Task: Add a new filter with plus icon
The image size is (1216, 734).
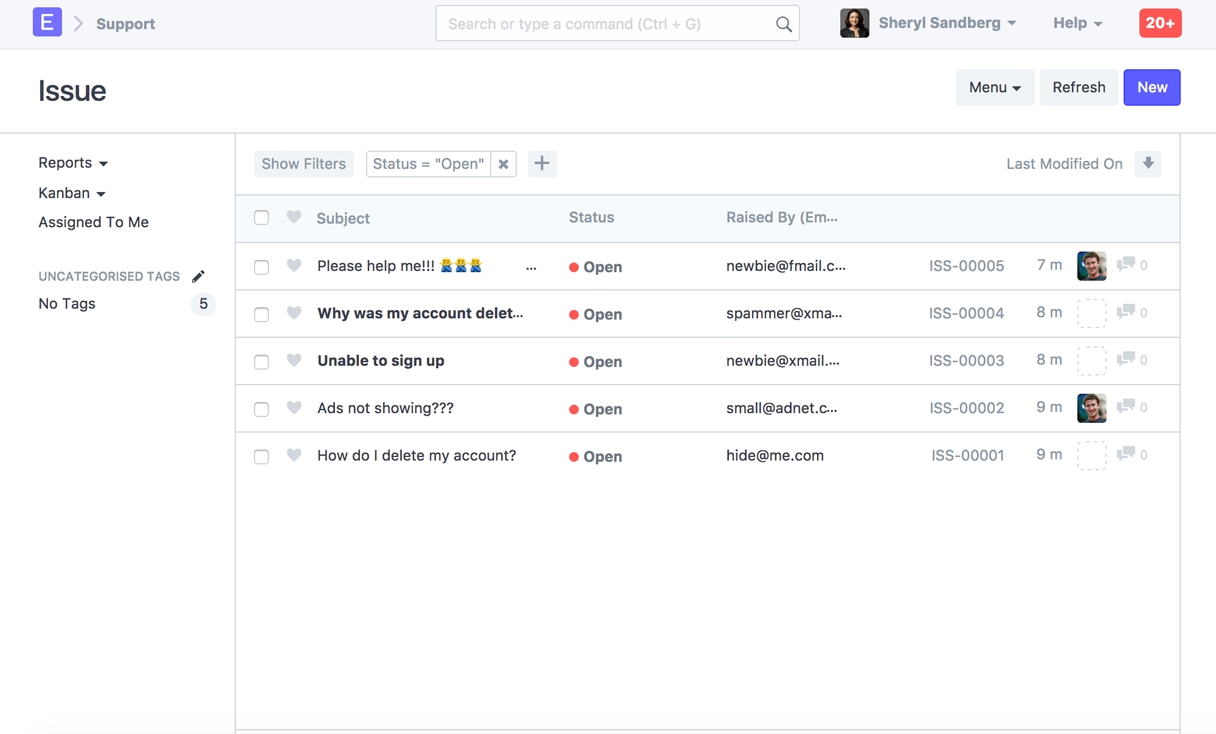Action: (542, 164)
